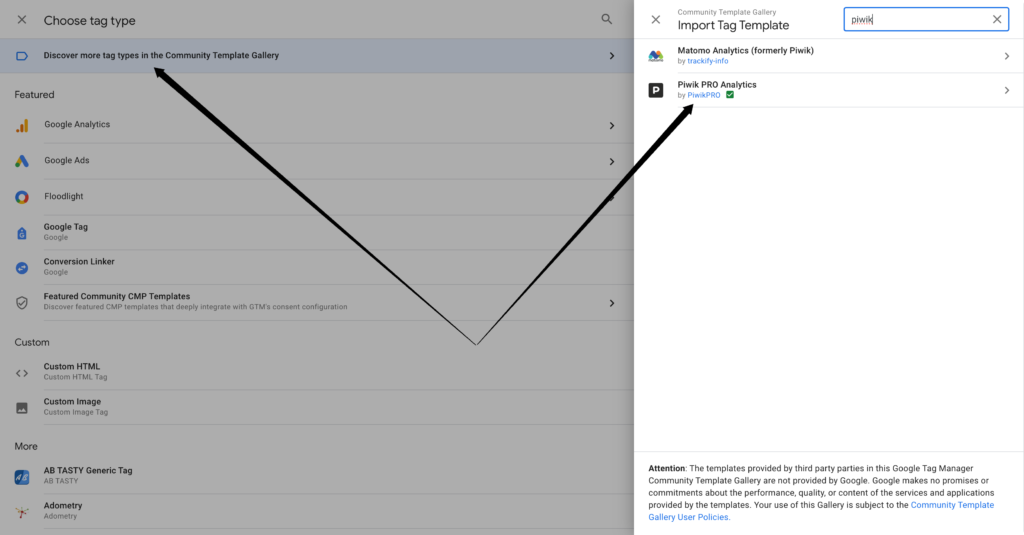Expand the Google Ads chevron arrow
This screenshot has height=535, width=1024.
point(611,161)
